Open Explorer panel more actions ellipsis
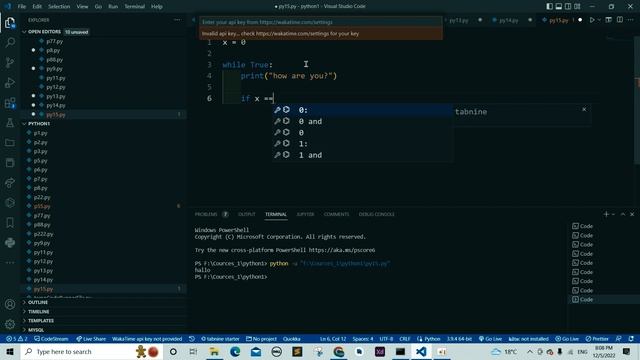Screen dimensions: 640x360 click(177, 20)
